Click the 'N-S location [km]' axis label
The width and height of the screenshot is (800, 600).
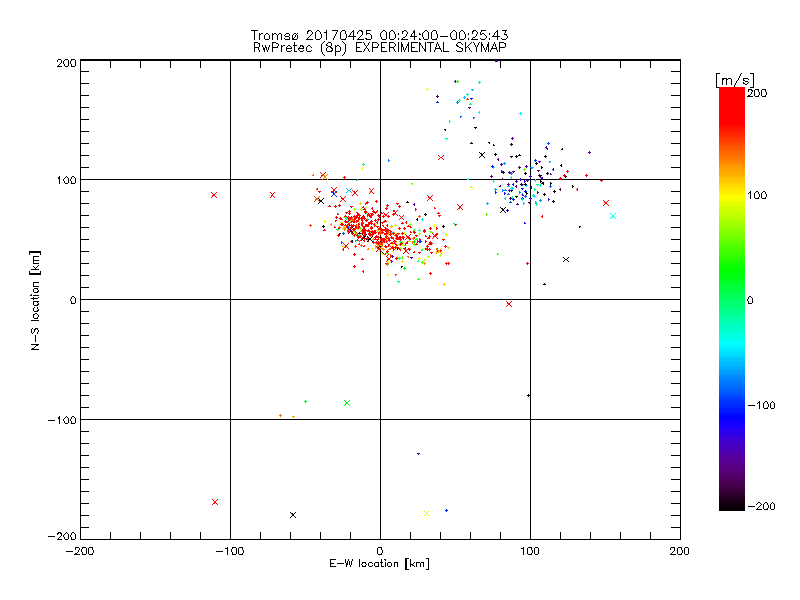35,300
